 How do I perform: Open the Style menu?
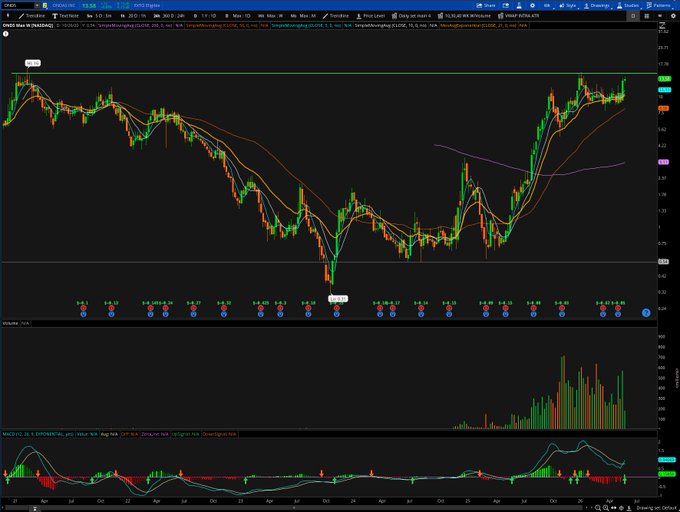click(568, 6)
